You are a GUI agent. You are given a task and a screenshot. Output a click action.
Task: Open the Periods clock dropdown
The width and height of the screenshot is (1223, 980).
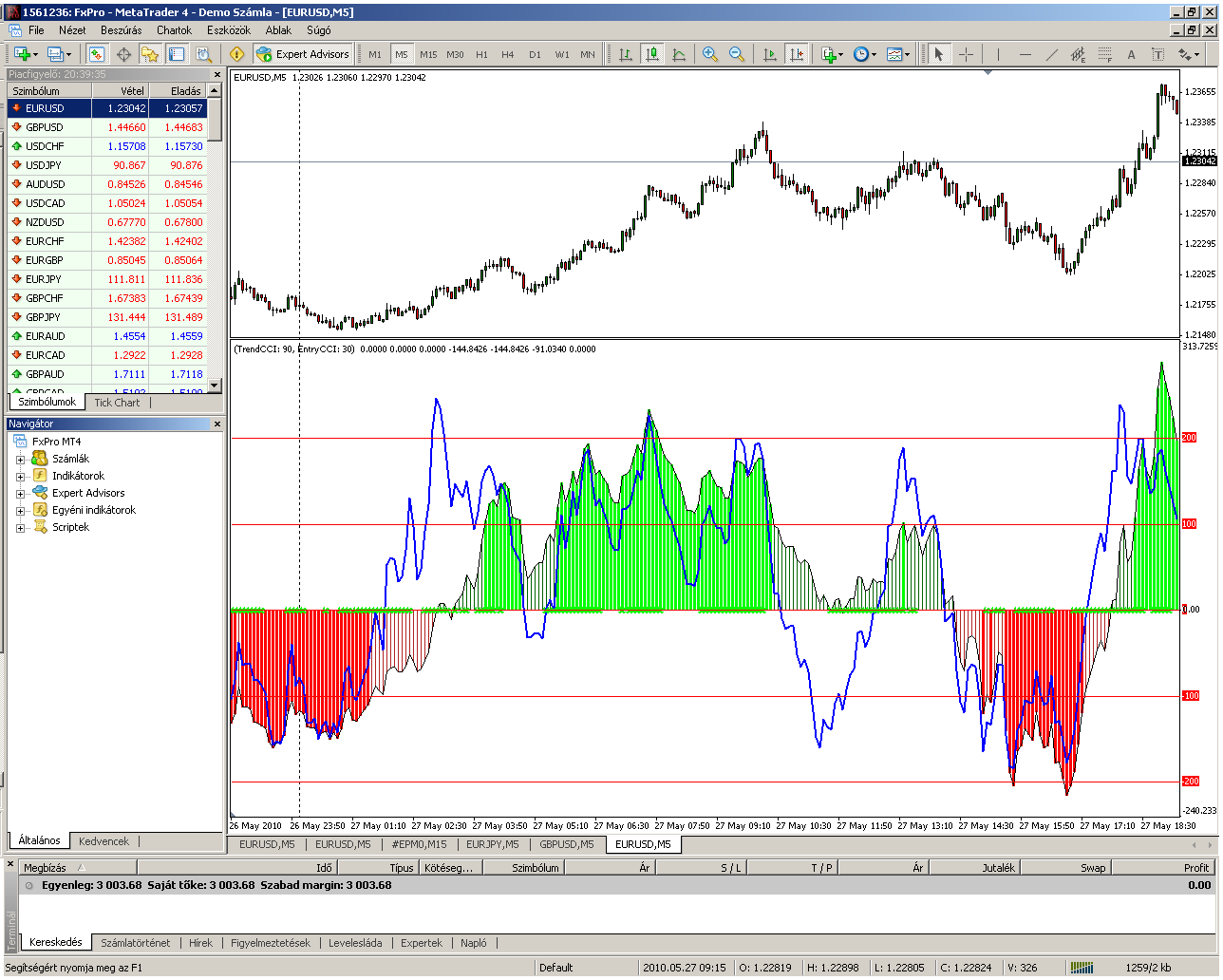click(x=865, y=54)
